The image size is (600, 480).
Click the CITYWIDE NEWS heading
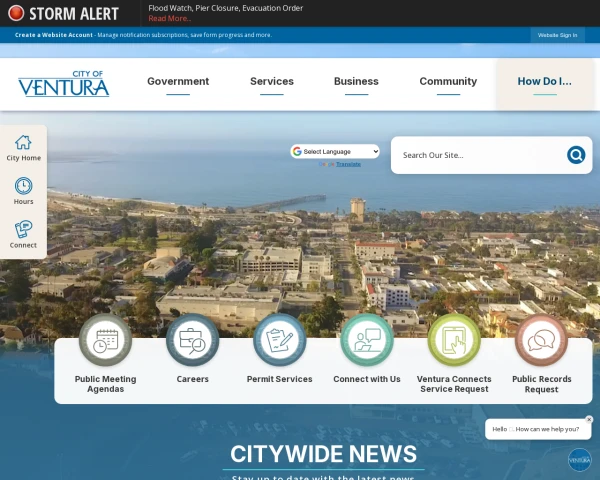(x=323, y=454)
